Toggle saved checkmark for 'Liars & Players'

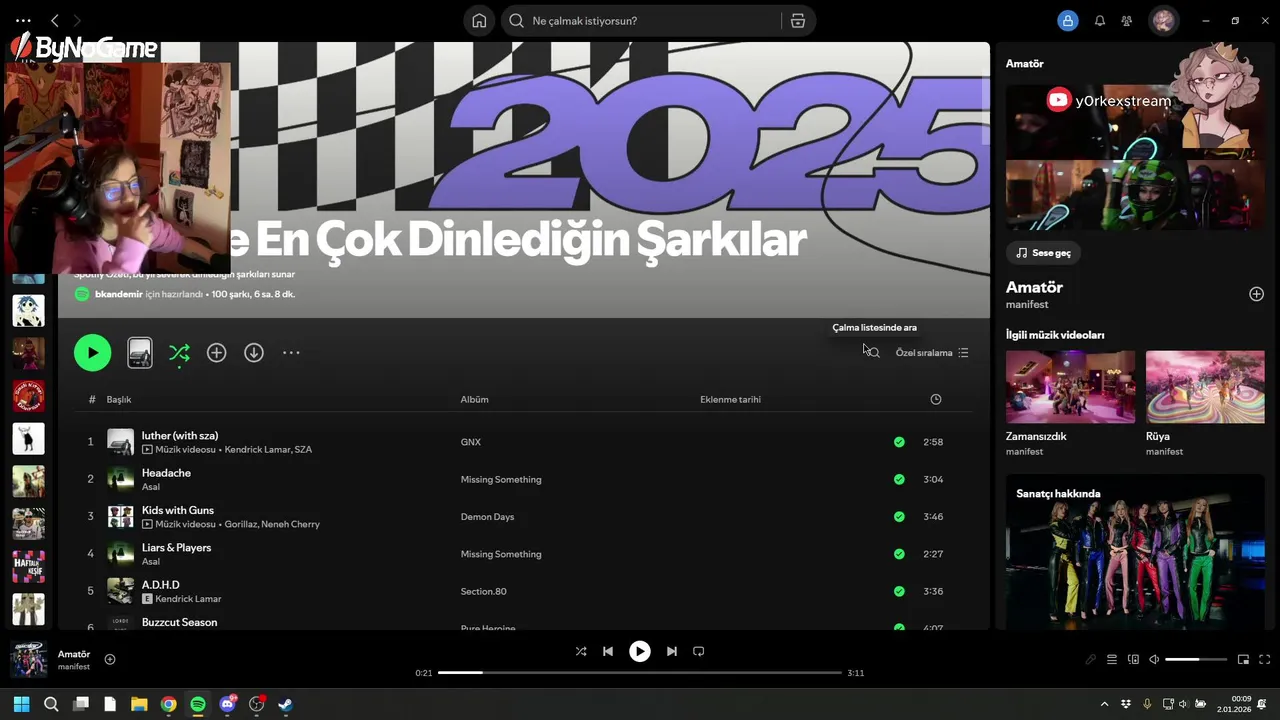(899, 554)
